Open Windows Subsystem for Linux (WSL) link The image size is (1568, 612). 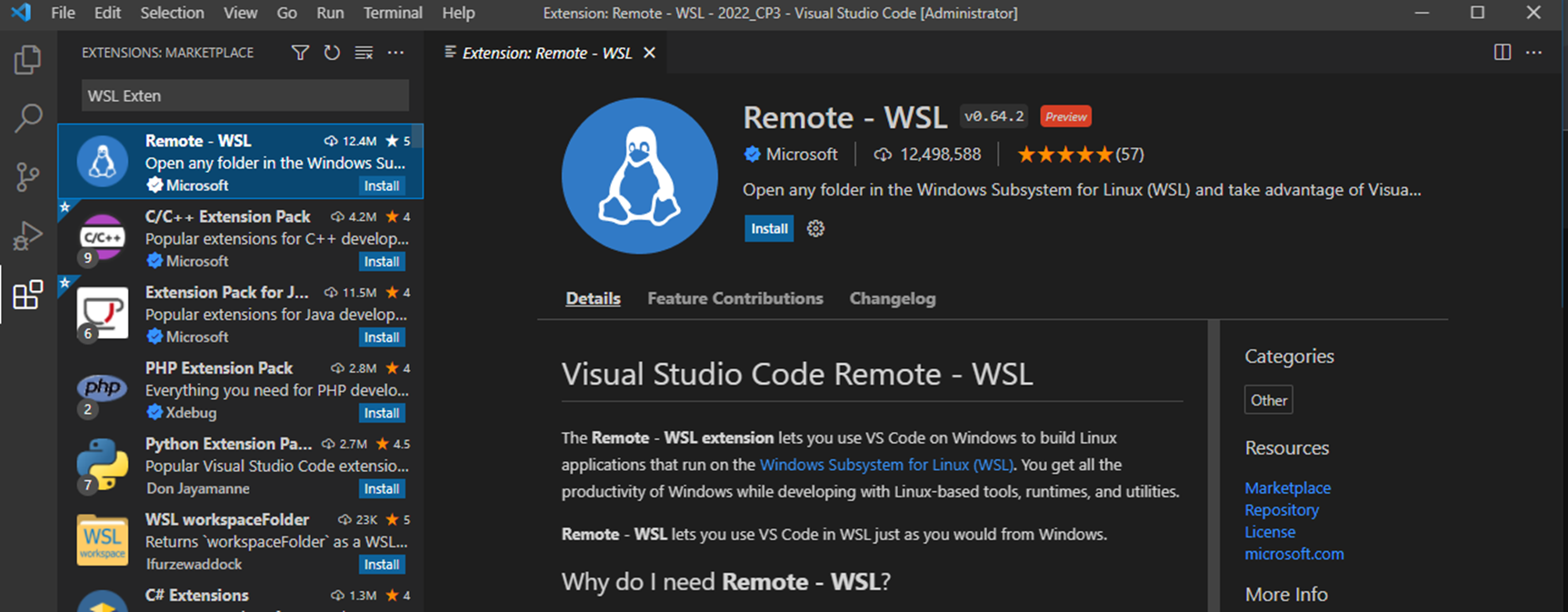886,465
